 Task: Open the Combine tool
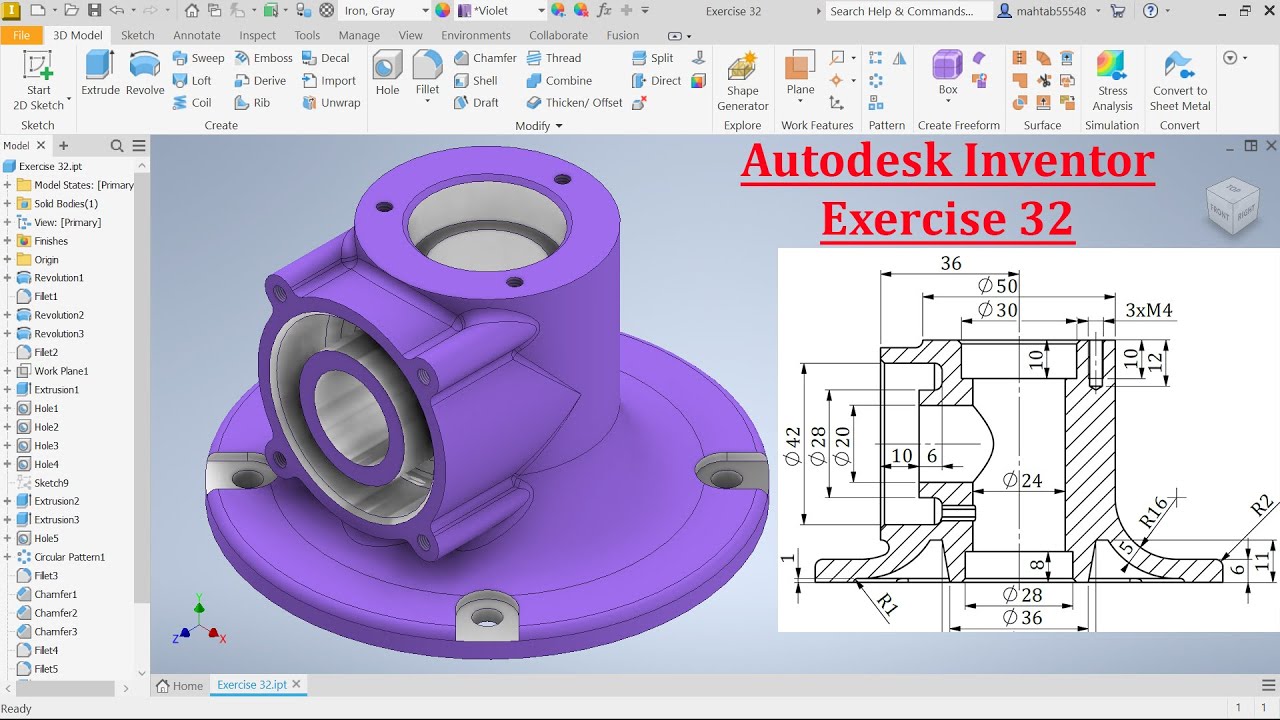559,80
